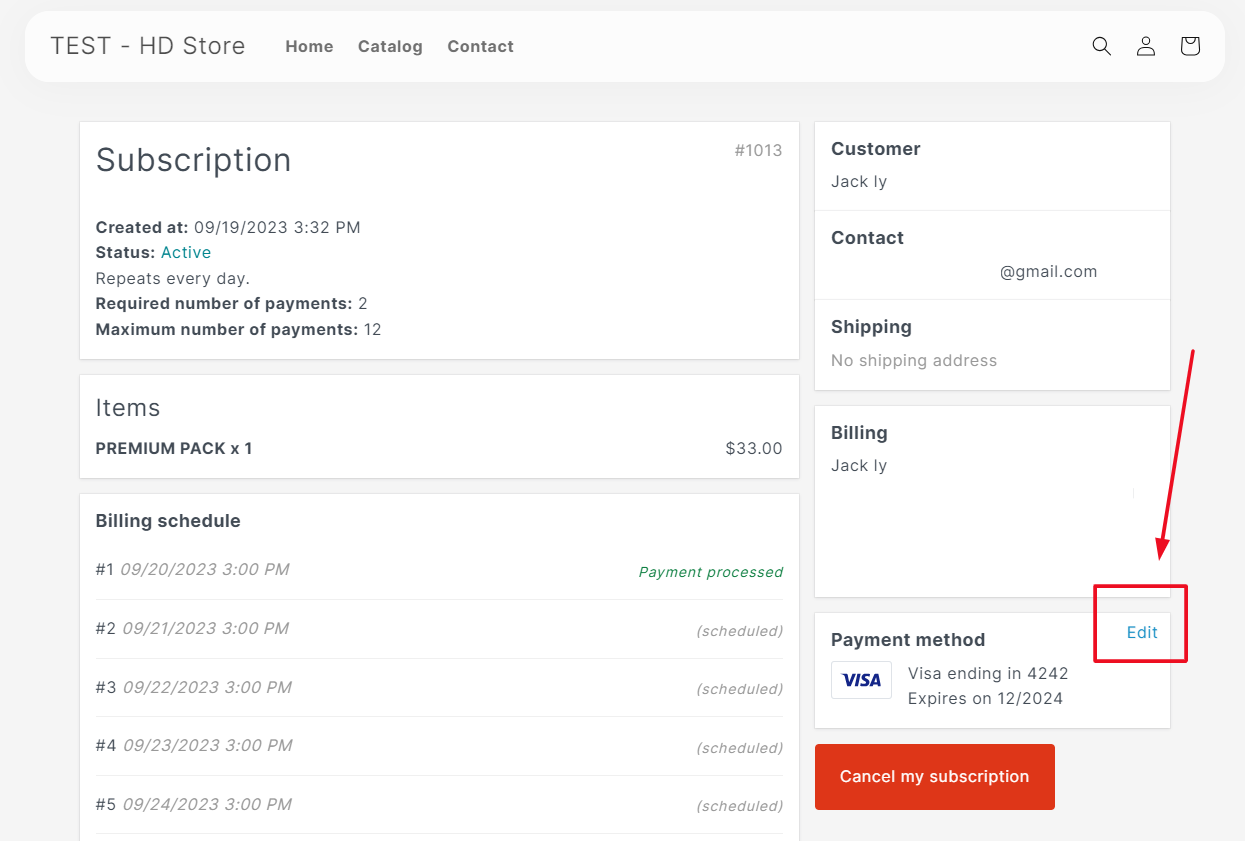
Task: Open the Catalog menu item
Action: (390, 46)
